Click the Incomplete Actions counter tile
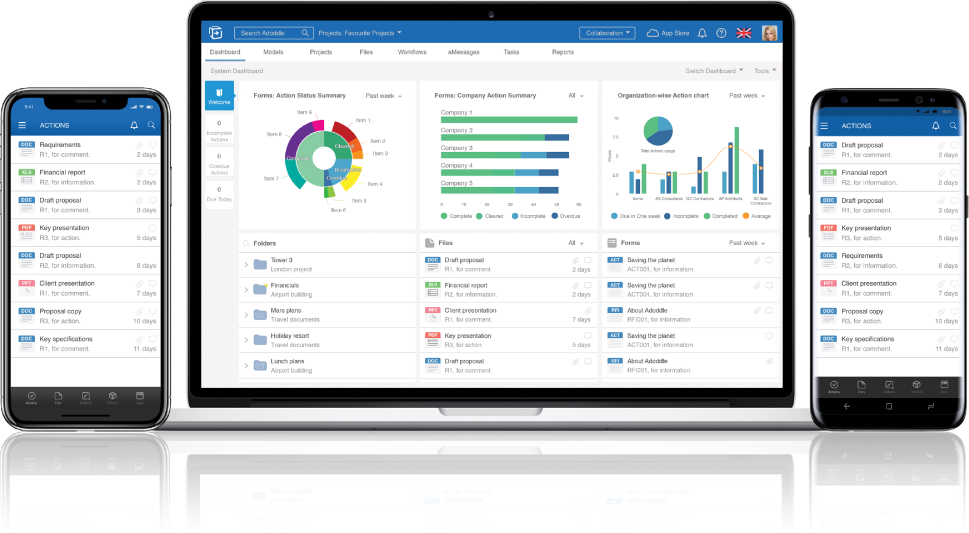969x533 pixels. pos(219,130)
